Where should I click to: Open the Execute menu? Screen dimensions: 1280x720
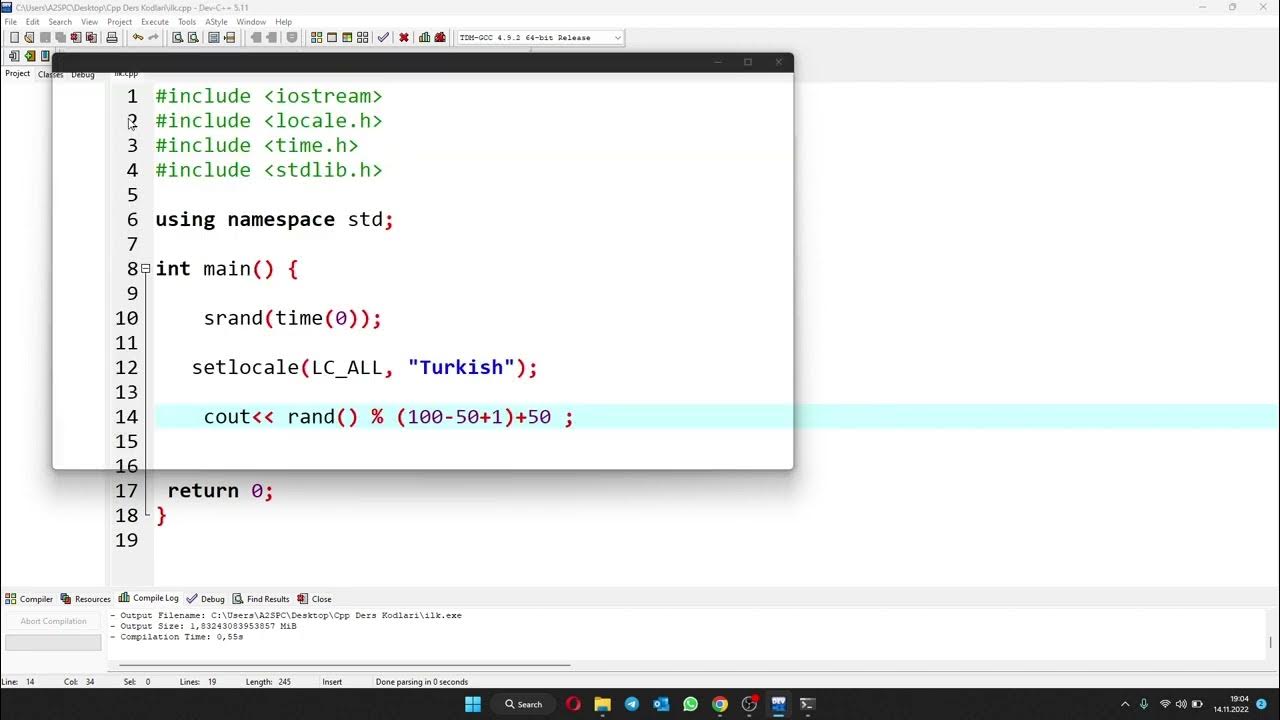click(x=155, y=21)
